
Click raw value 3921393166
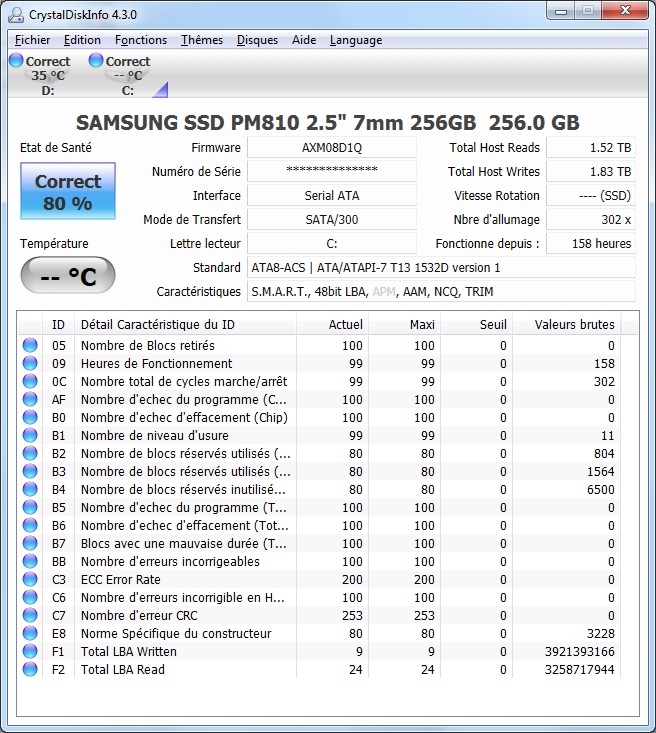click(579, 651)
